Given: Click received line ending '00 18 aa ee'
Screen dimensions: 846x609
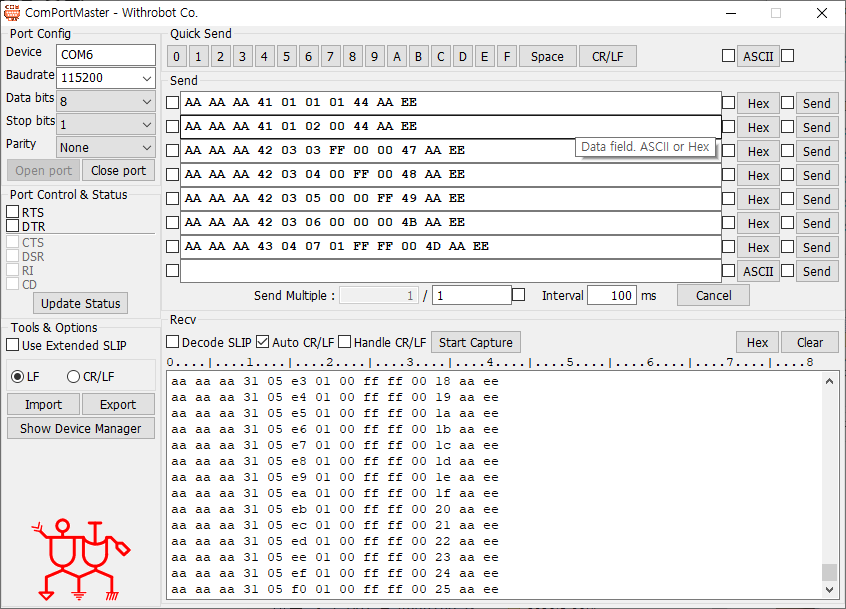Looking at the screenshot, I should pyautogui.click(x=335, y=381).
